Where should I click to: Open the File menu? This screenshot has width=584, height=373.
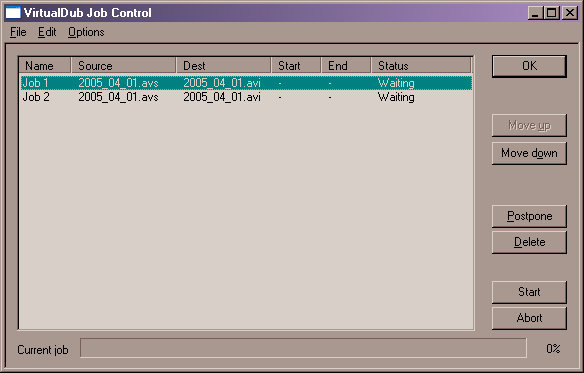(18, 32)
